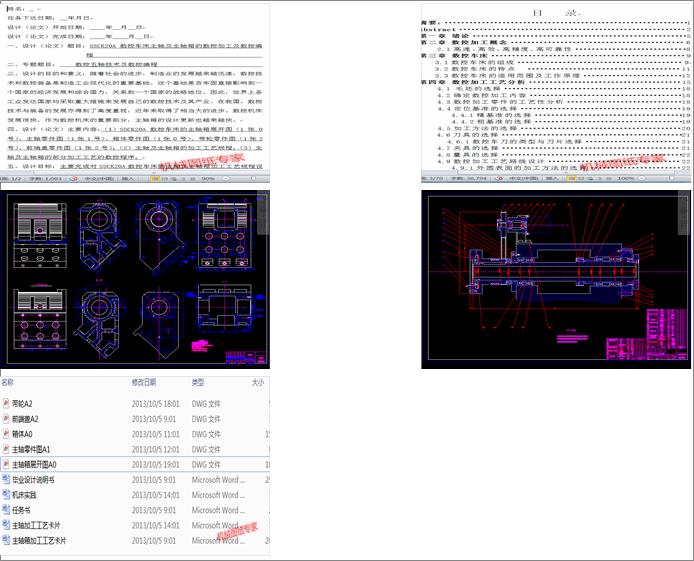
Task: Open the spindle assembly CAD drawing thumbnail
Action: click(x=556, y=279)
